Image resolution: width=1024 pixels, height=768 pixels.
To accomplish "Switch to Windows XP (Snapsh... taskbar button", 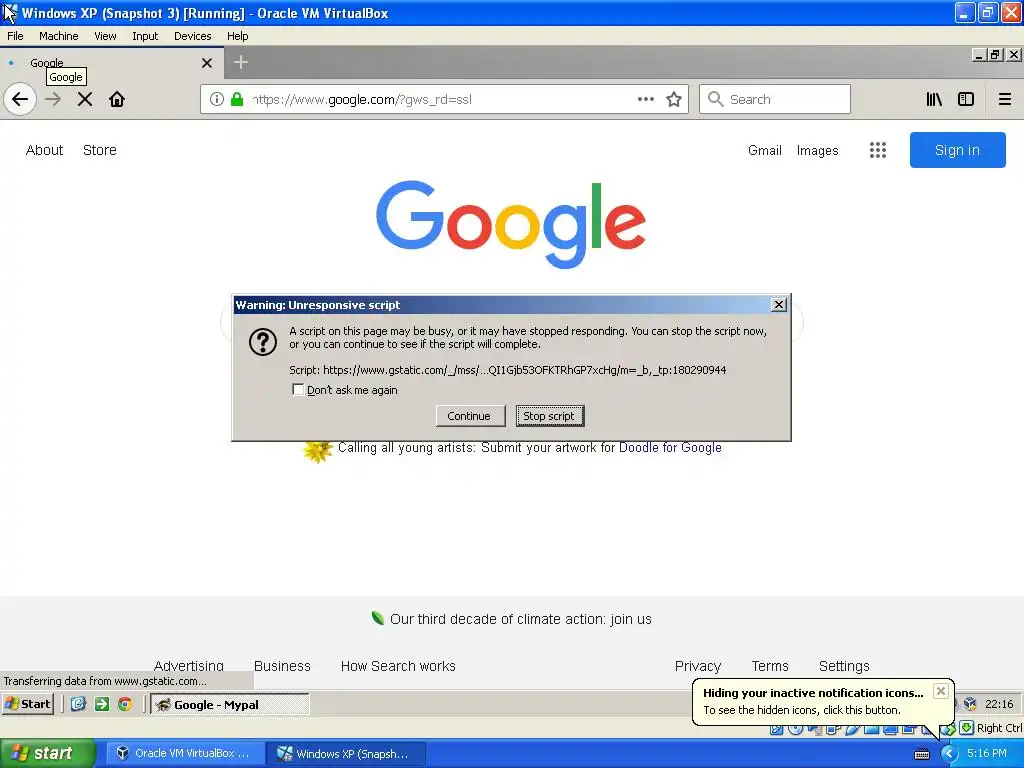I will point(347,753).
